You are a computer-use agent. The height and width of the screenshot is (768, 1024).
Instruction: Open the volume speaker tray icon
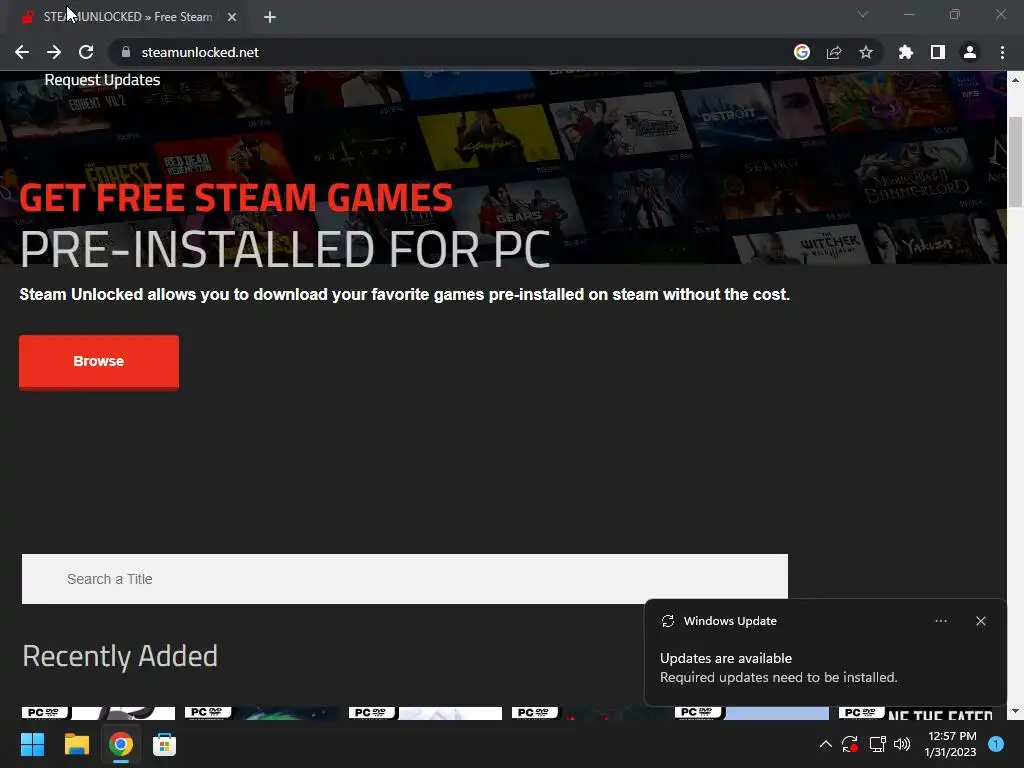[x=902, y=744]
